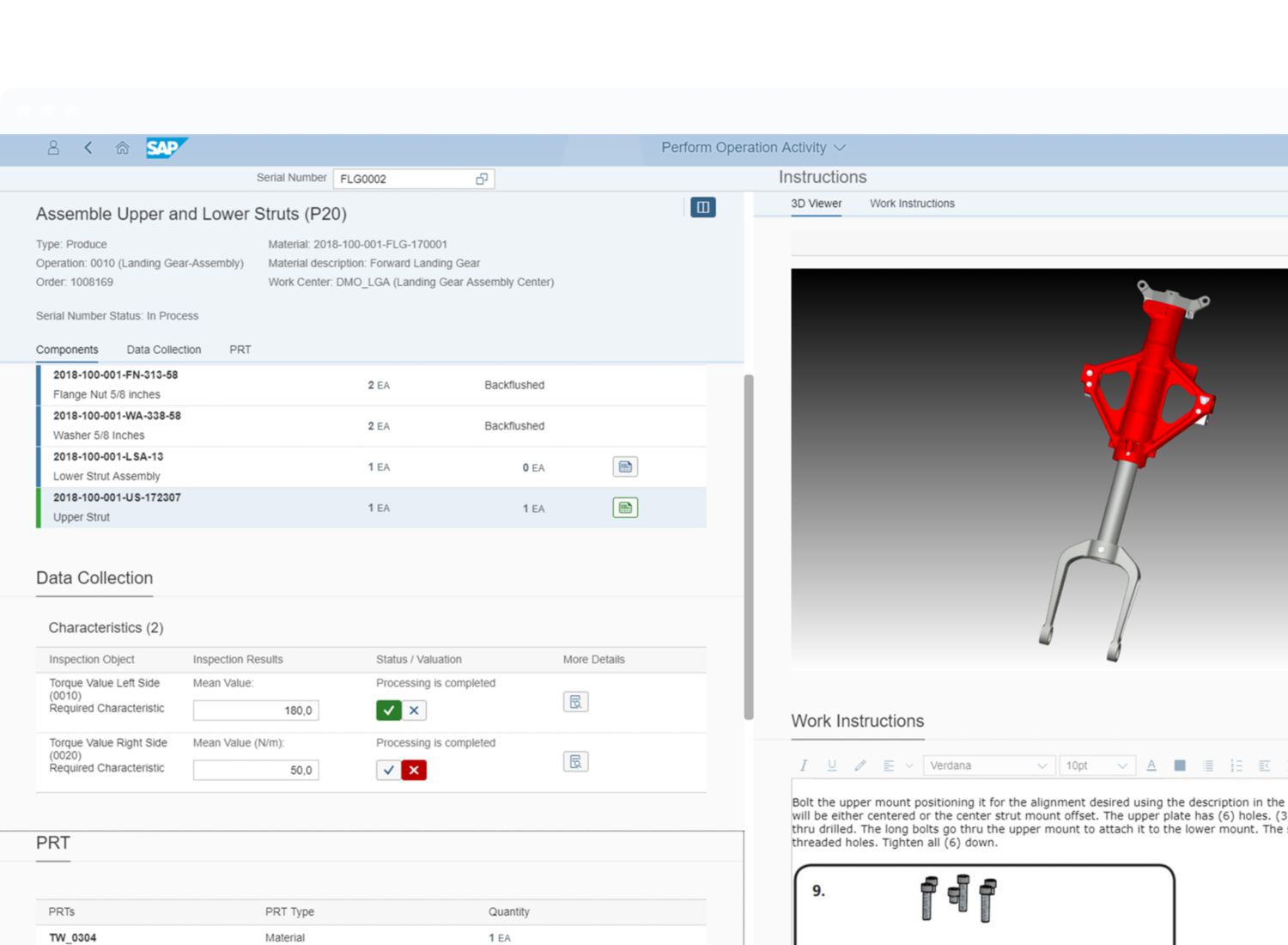Go back using the back arrow
The width and height of the screenshot is (1288, 945).
point(88,148)
